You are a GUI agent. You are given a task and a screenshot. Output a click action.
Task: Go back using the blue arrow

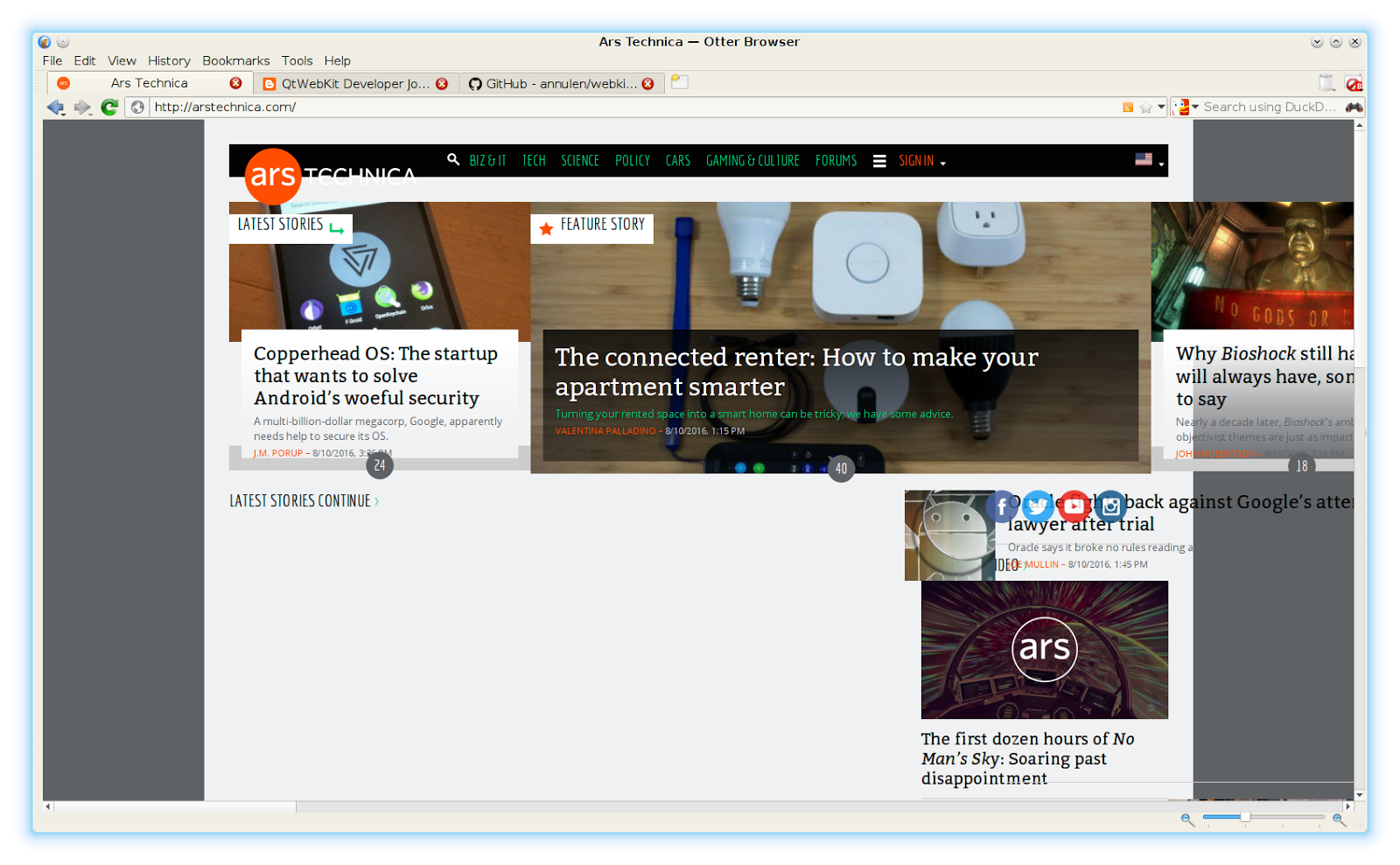click(56, 107)
